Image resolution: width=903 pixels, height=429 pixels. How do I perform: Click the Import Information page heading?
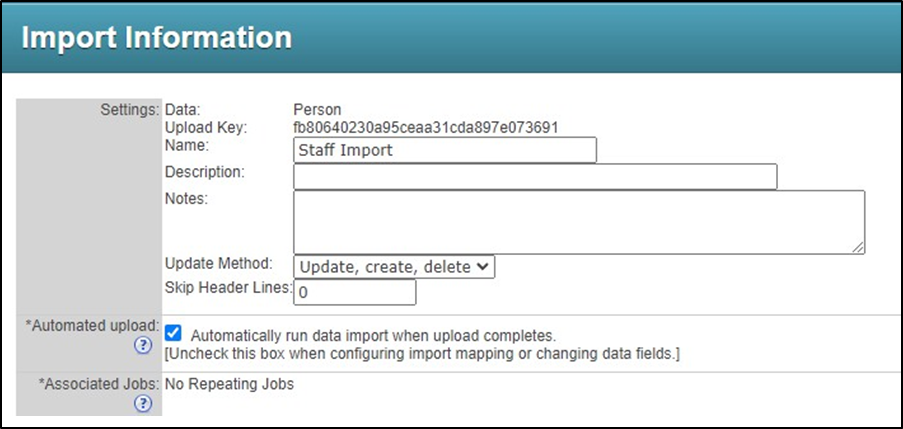157,38
